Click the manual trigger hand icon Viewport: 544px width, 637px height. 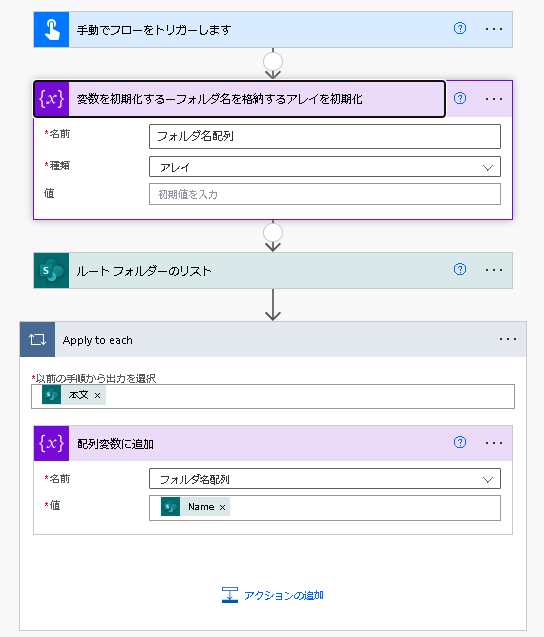(x=52, y=30)
